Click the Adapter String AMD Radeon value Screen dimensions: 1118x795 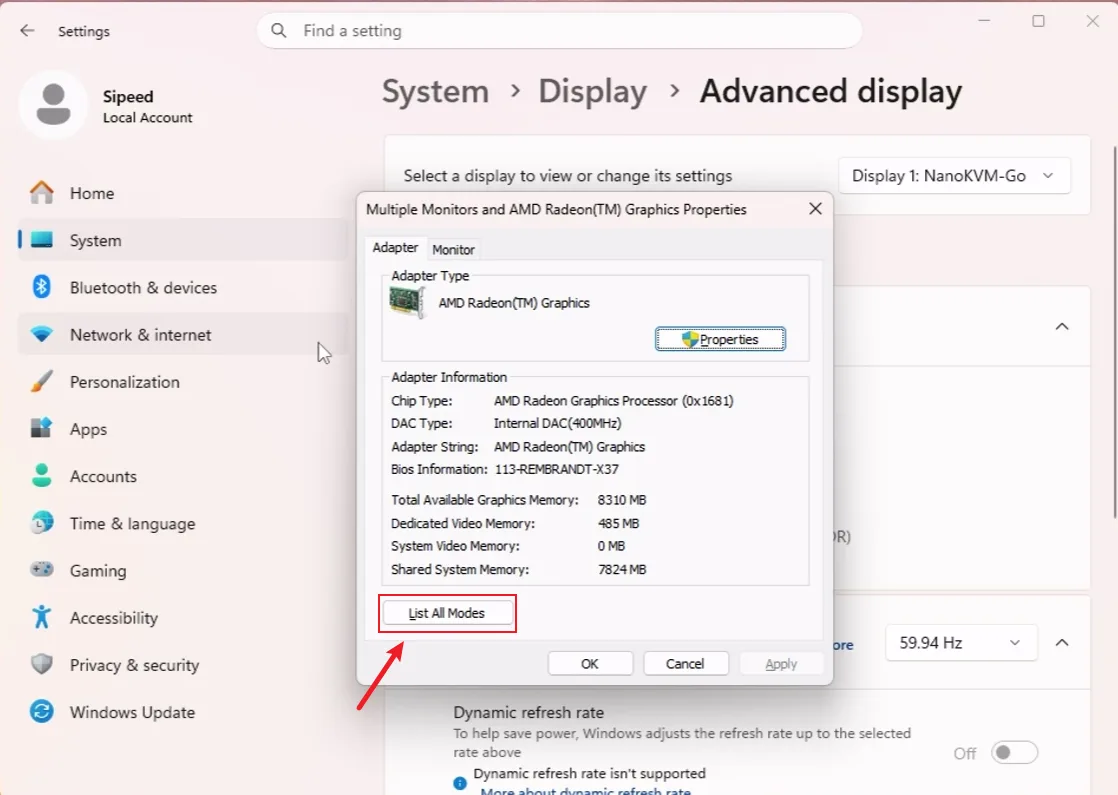coord(569,447)
